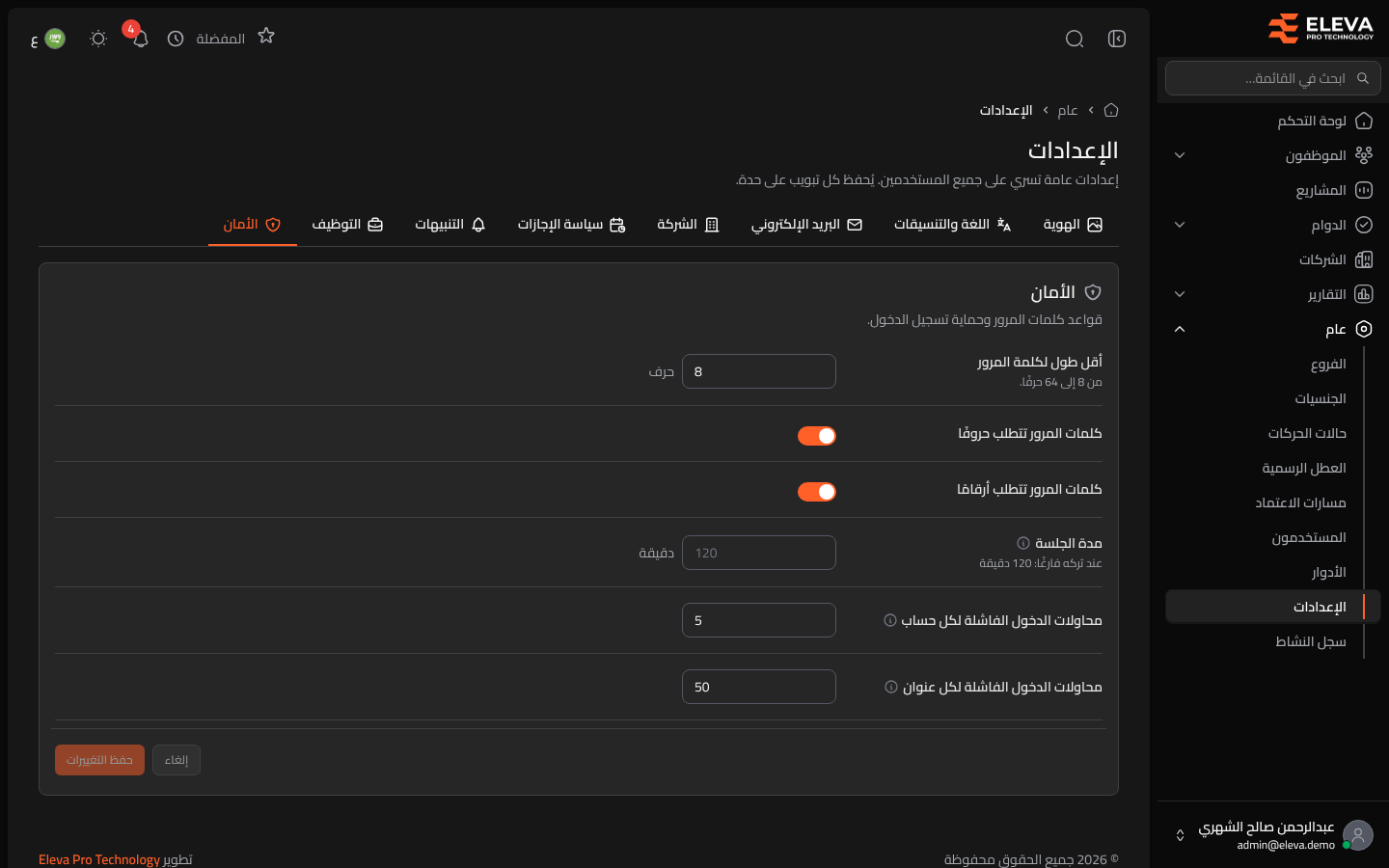
Task: Go home via breadcrumb house icon
Action: (x=1111, y=110)
